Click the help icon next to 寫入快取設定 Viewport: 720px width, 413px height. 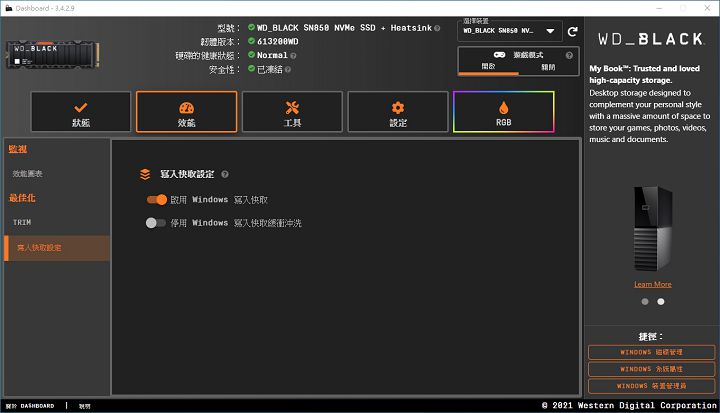(225, 174)
